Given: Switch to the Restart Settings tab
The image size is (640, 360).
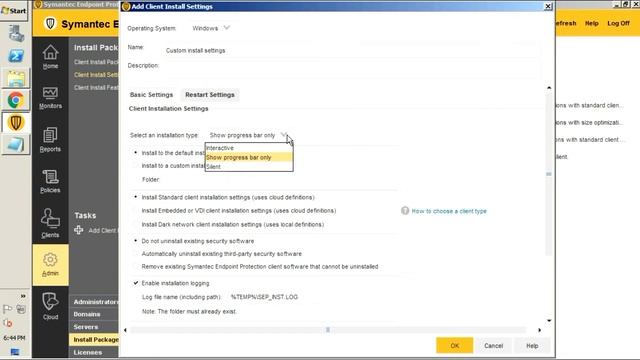Looking at the screenshot, I should tap(210, 95).
